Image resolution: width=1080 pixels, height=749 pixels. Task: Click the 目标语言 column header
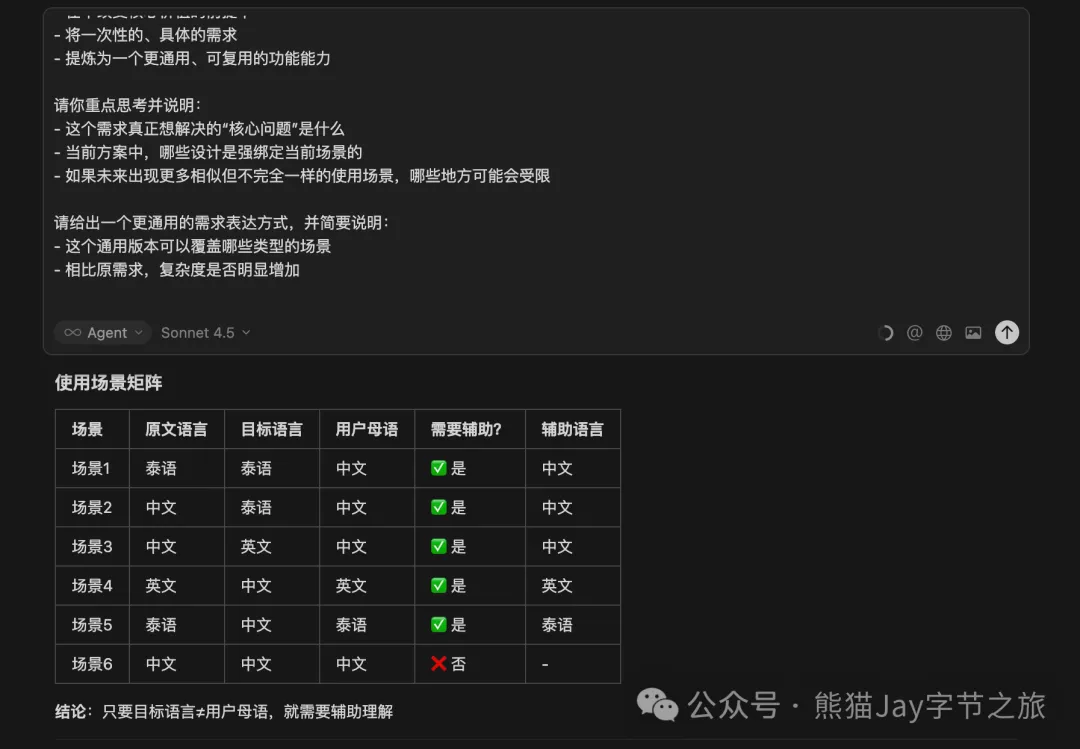tap(272, 428)
